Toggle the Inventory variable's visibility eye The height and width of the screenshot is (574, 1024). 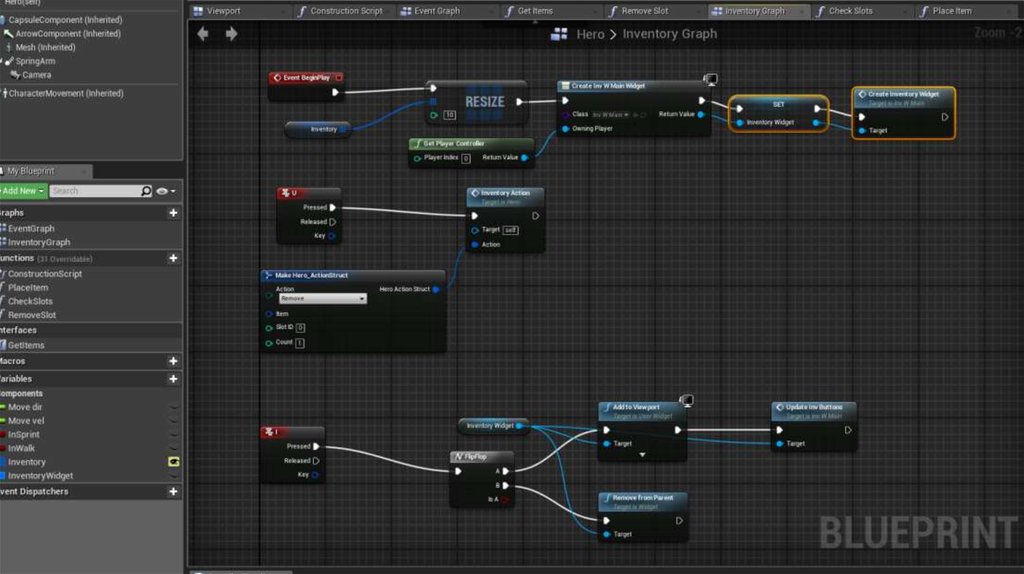(173, 462)
